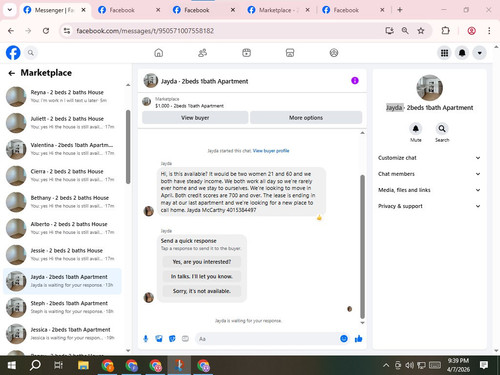Open emoji picker in message box

344,339
